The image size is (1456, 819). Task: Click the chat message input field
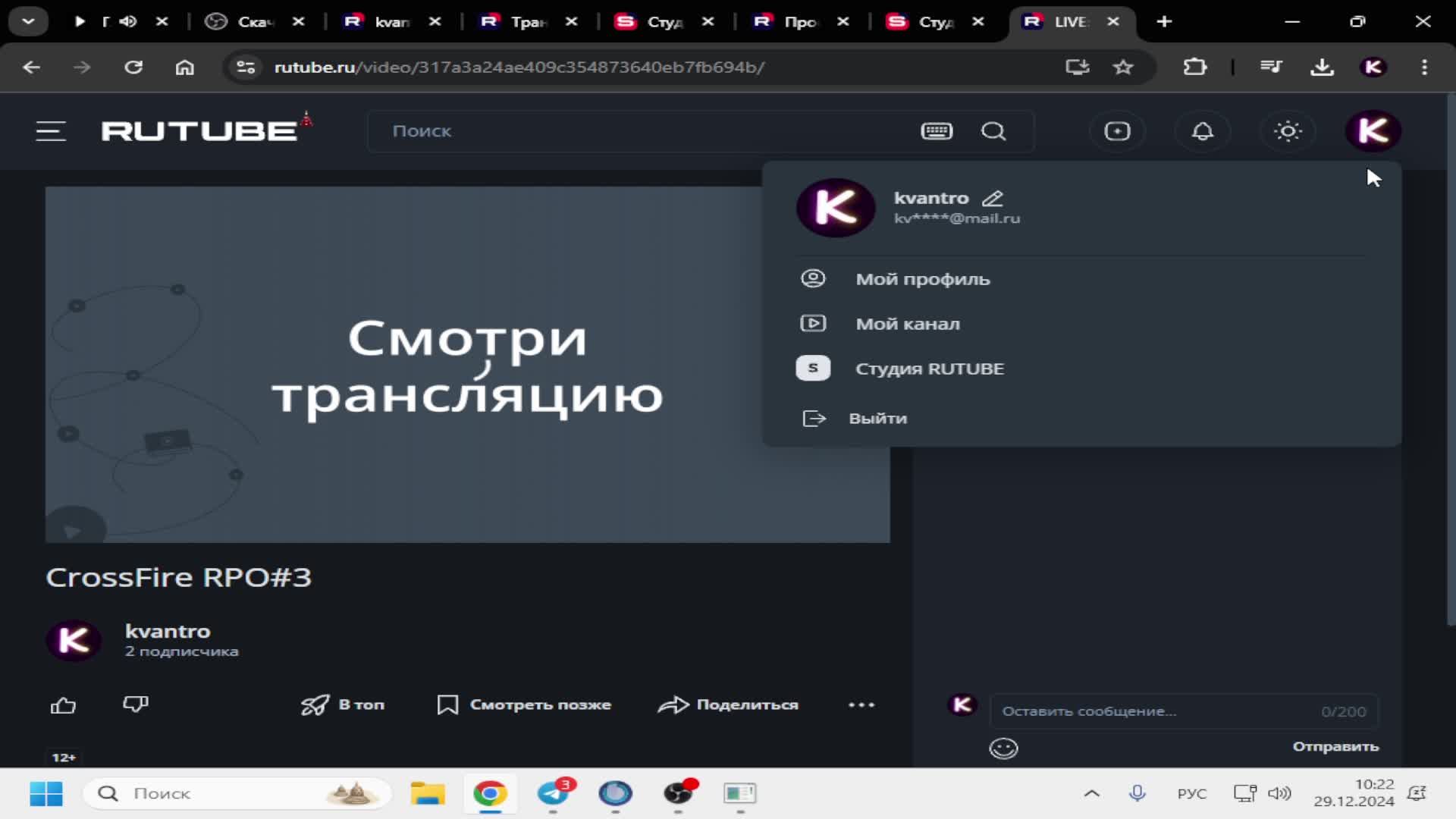pos(1184,711)
